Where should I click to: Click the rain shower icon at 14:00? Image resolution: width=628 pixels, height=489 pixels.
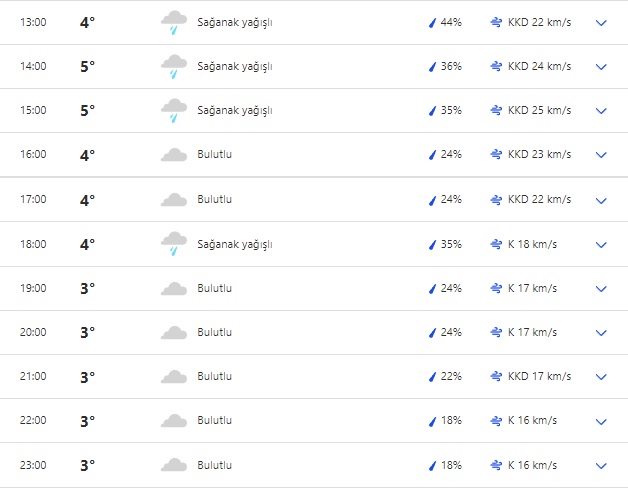click(174, 67)
